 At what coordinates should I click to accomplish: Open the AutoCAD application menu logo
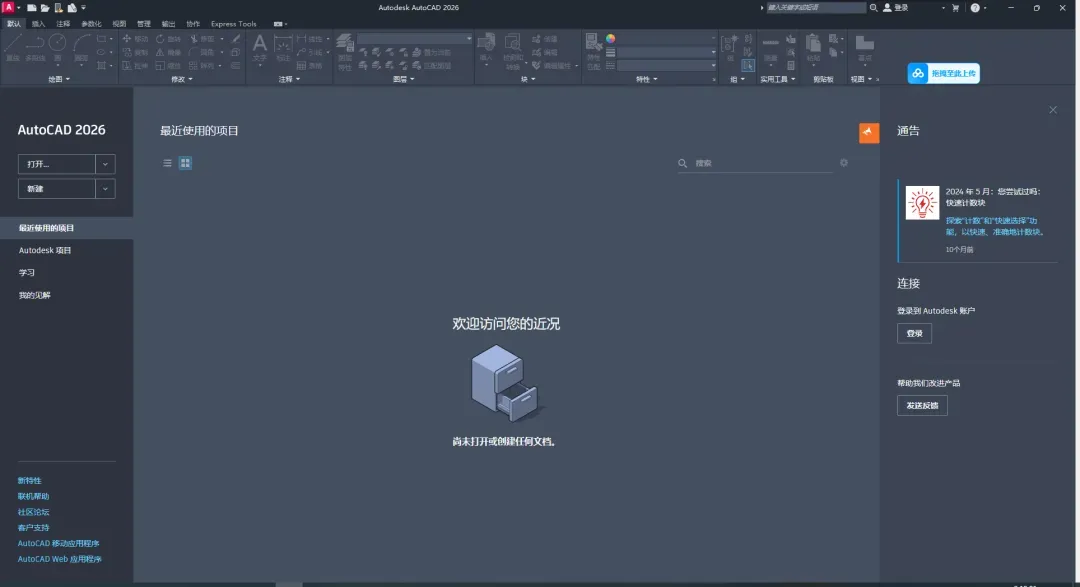click(x=9, y=8)
